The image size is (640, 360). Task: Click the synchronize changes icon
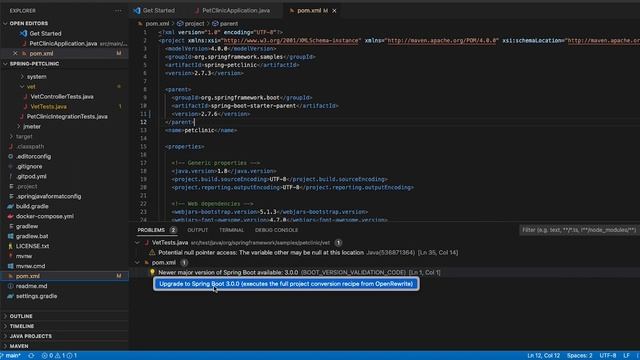point(31,356)
